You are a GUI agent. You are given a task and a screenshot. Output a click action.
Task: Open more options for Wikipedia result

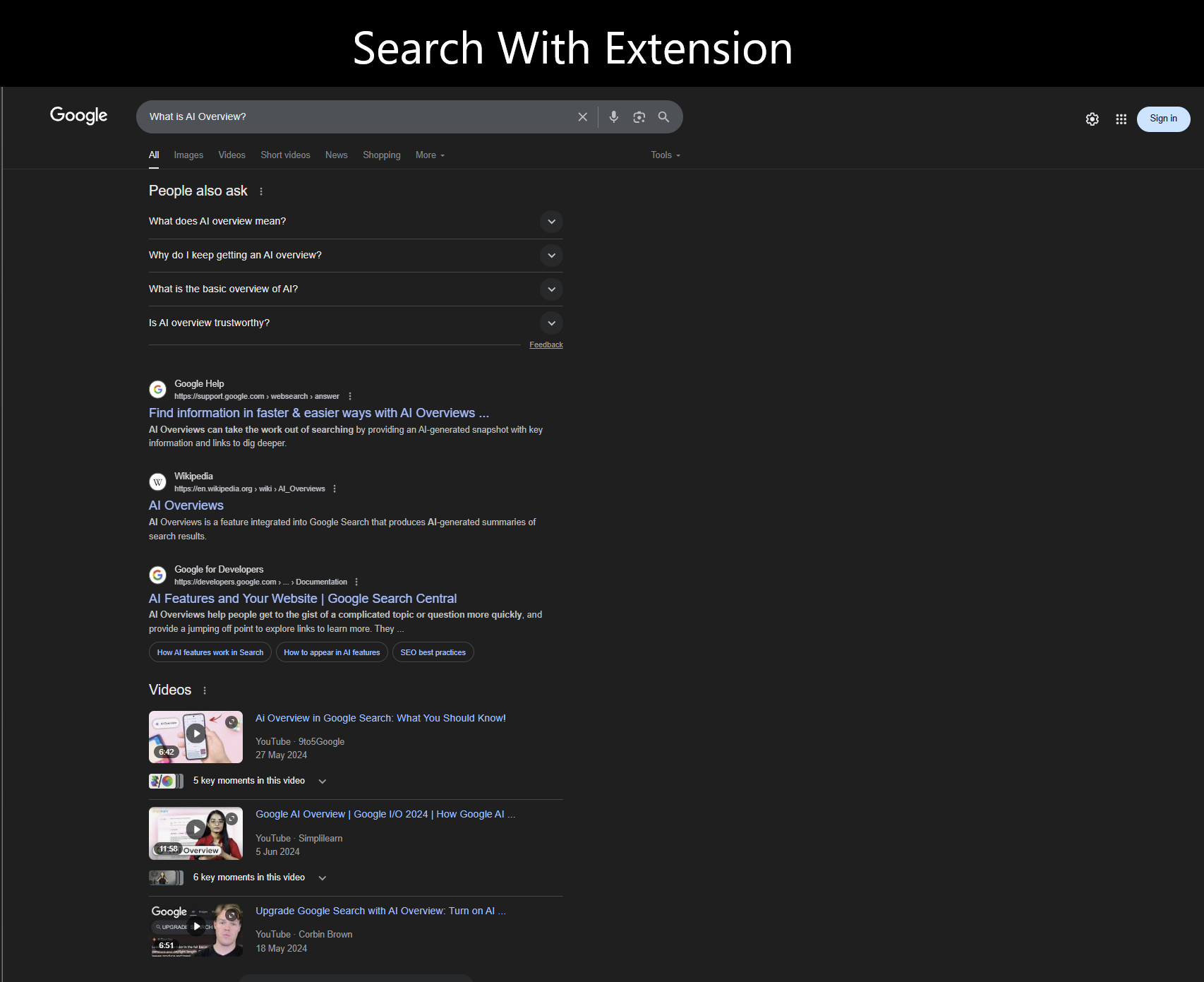pyautogui.click(x=335, y=489)
